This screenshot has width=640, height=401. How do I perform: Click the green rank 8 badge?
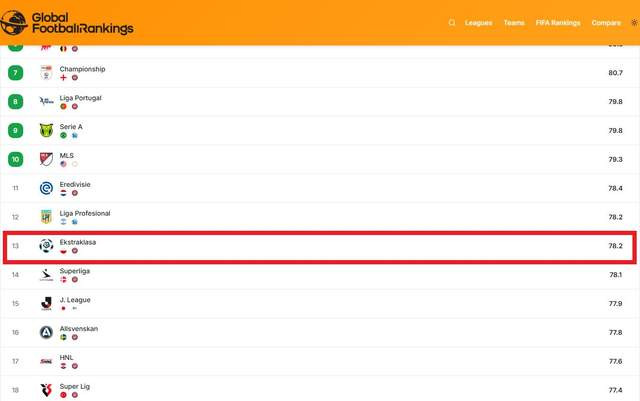(x=16, y=102)
